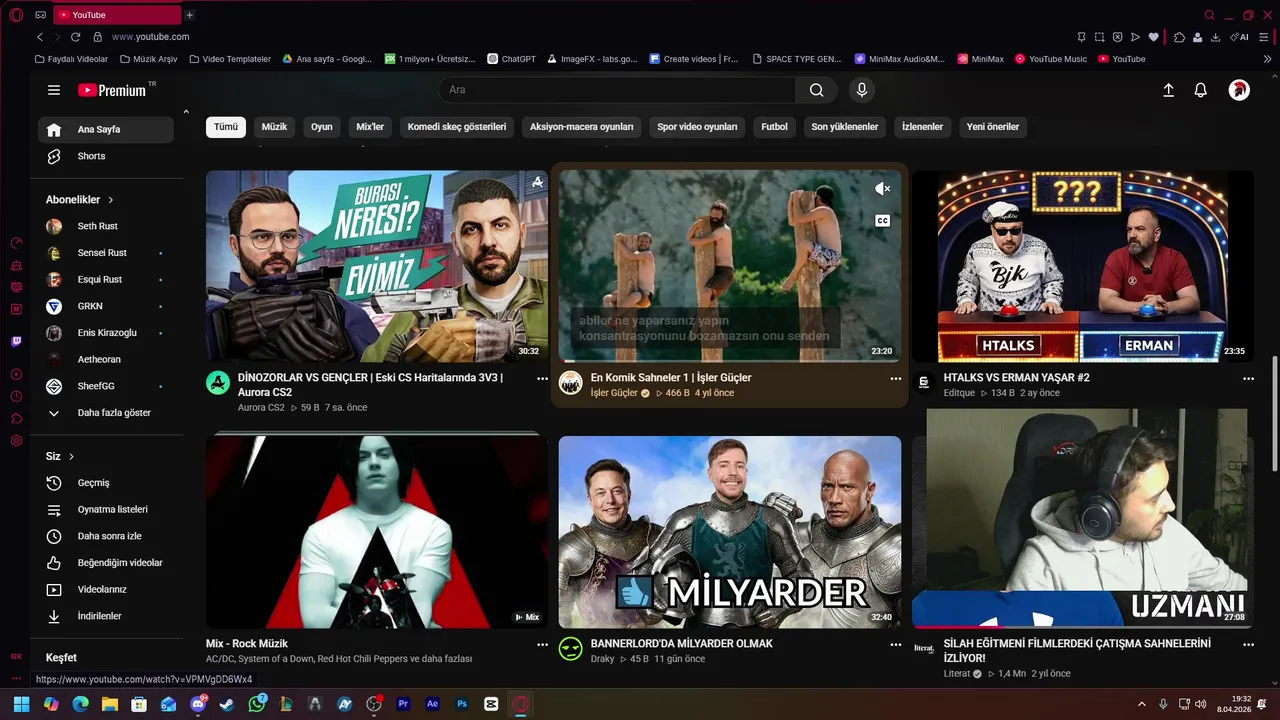The width and height of the screenshot is (1280, 720).
Task: Click the heart bookmark icon in address bar
Action: pyautogui.click(x=1153, y=37)
